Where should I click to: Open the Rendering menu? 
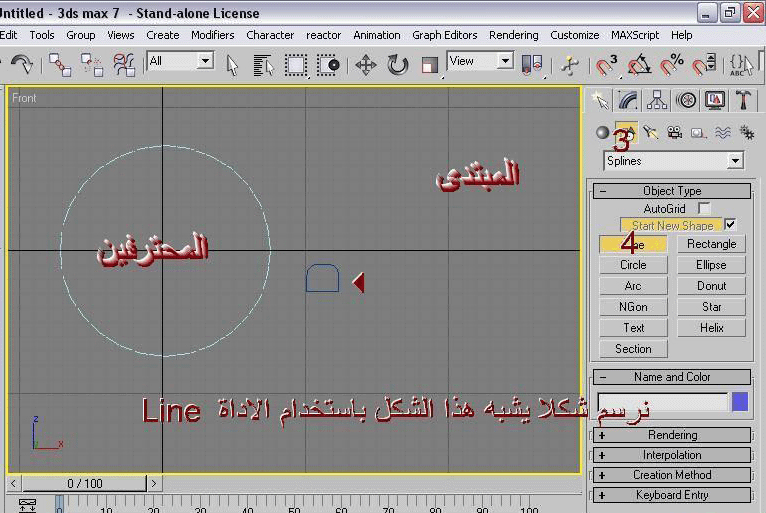[x=513, y=35]
